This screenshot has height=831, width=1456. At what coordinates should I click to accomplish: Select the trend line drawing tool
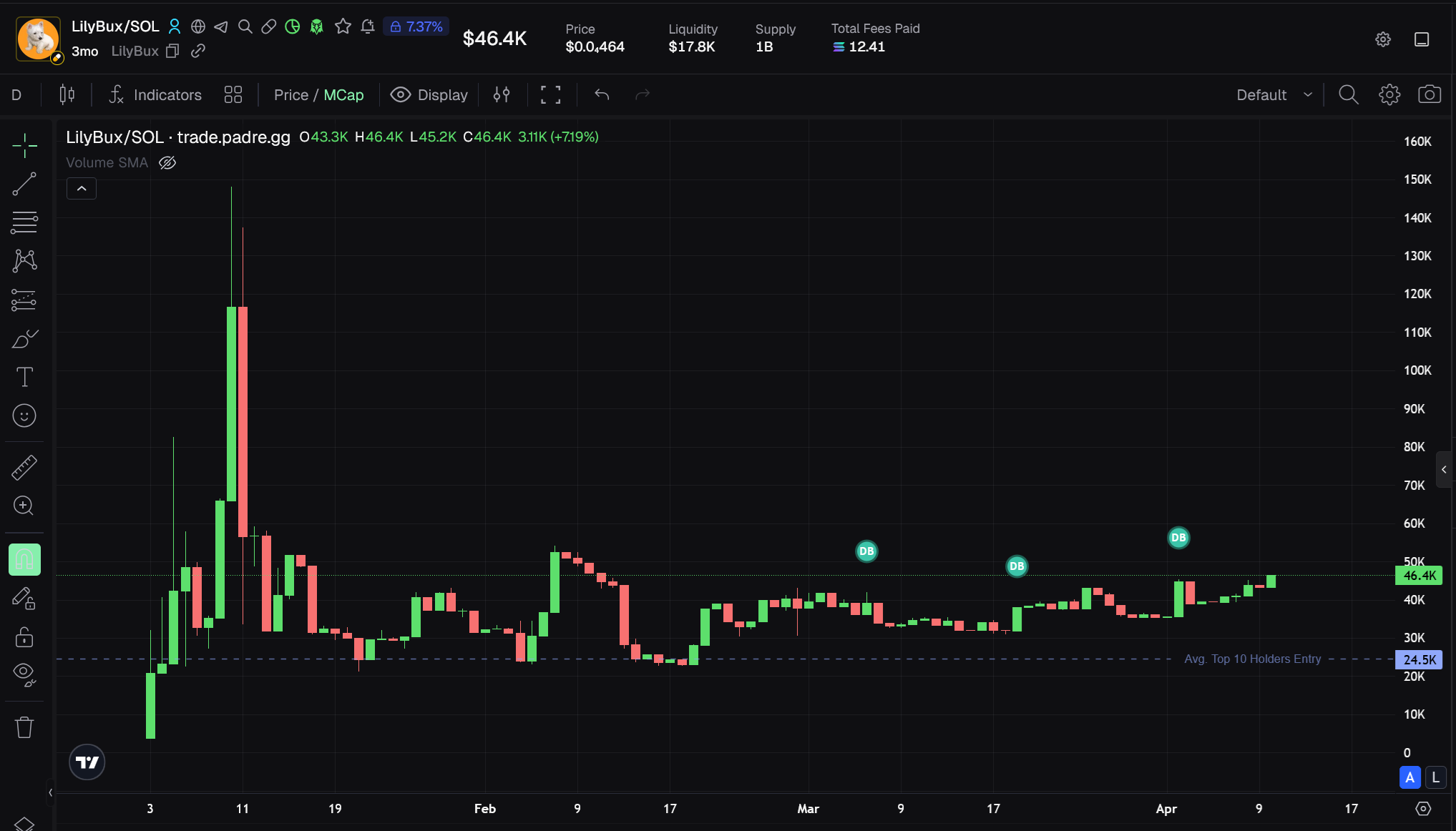click(x=24, y=184)
